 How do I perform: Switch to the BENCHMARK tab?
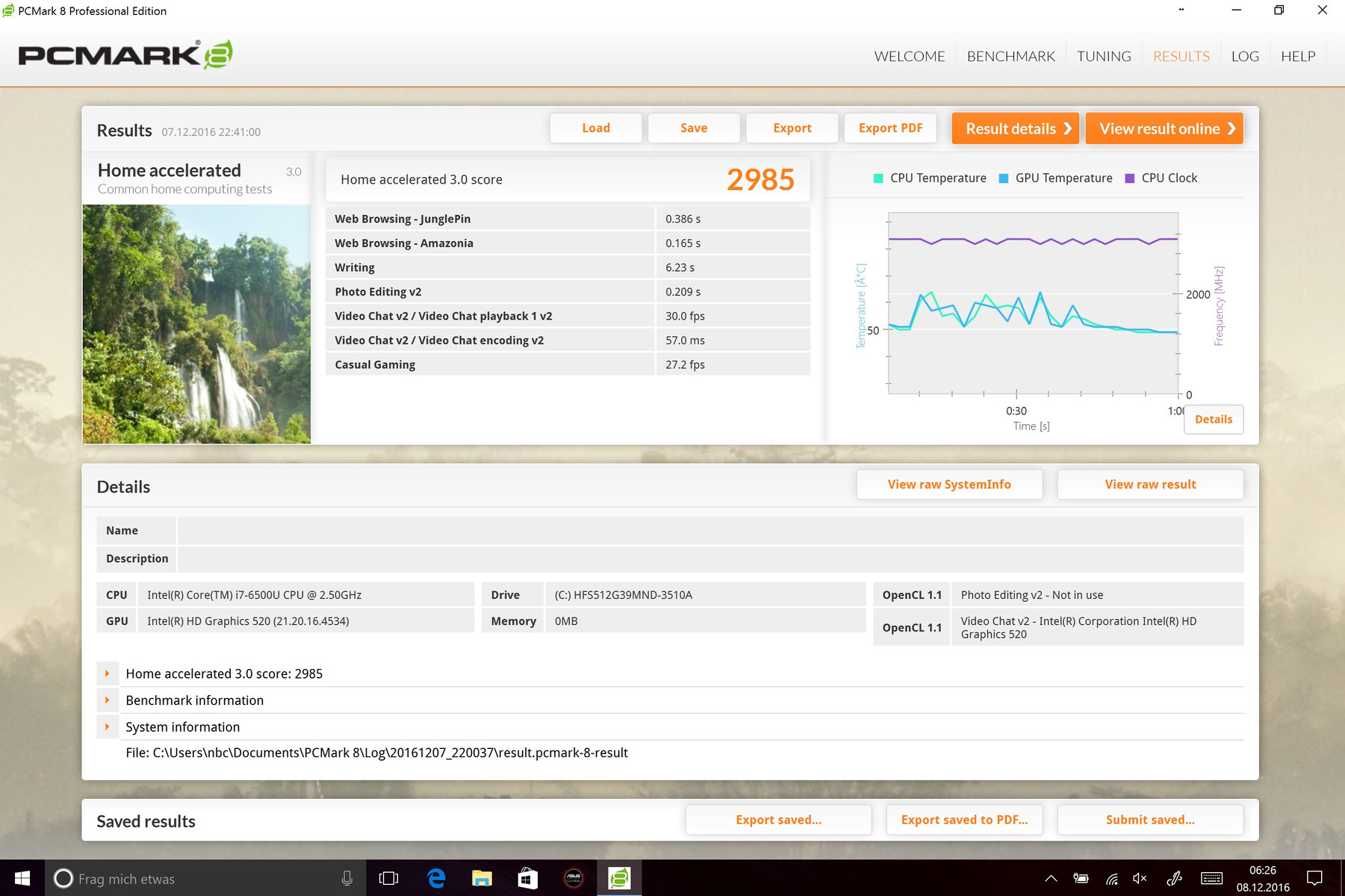pos(1010,57)
